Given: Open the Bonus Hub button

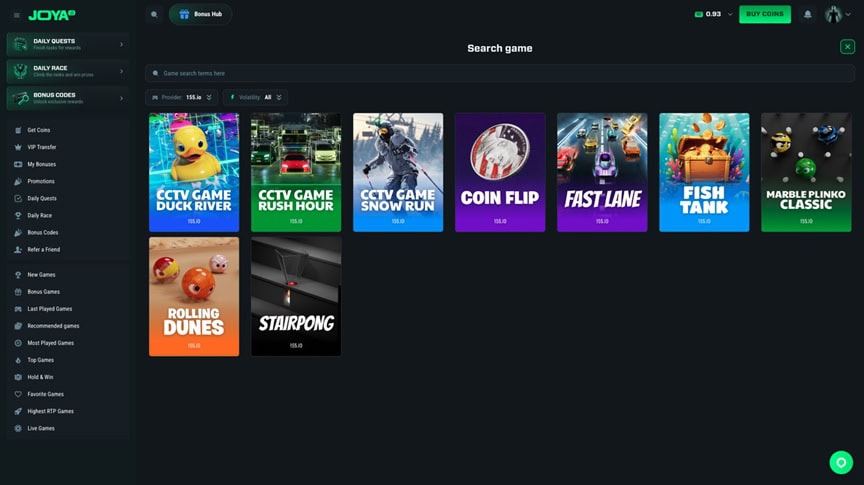Looking at the screenshot, I should click(x=201, y=14).
